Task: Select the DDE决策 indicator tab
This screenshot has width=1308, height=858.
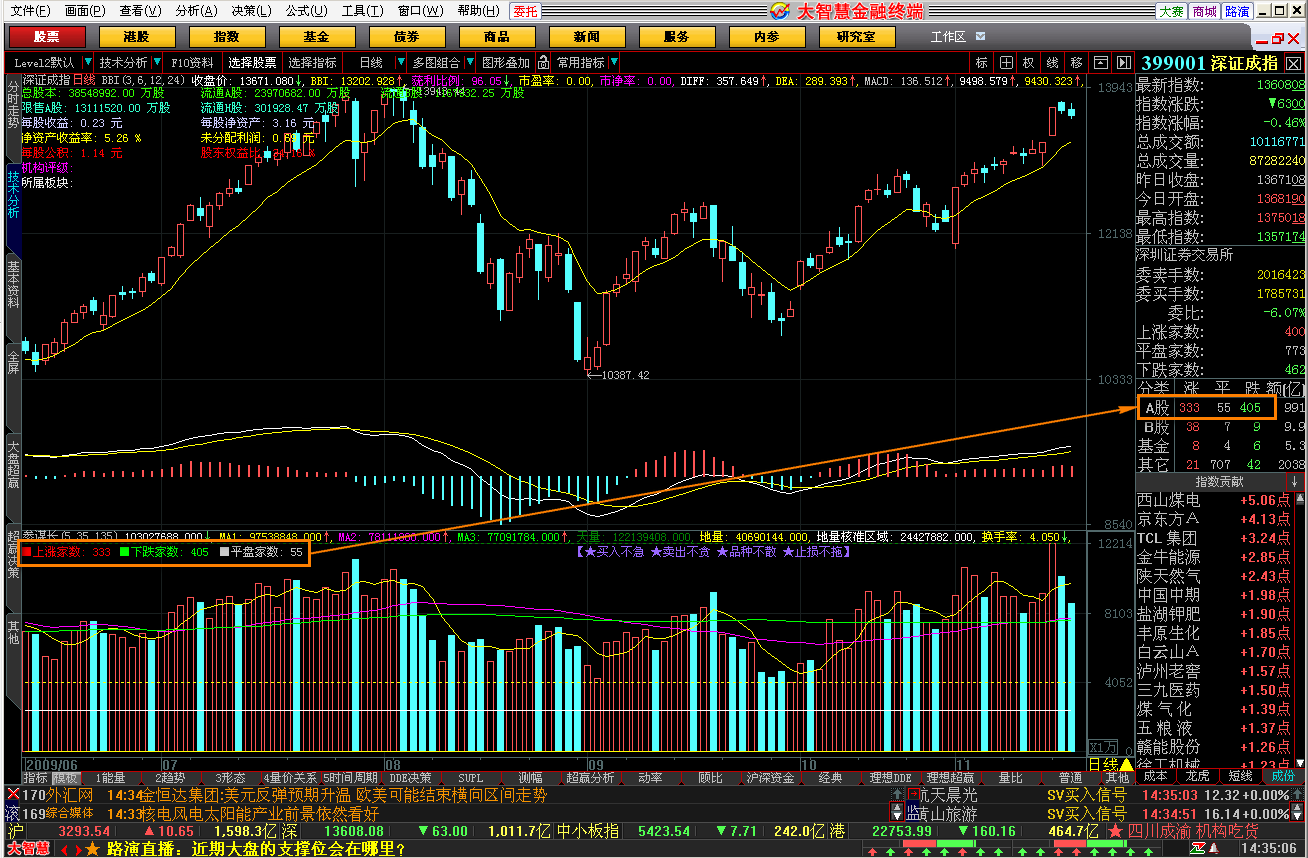Action: [410, 777]
